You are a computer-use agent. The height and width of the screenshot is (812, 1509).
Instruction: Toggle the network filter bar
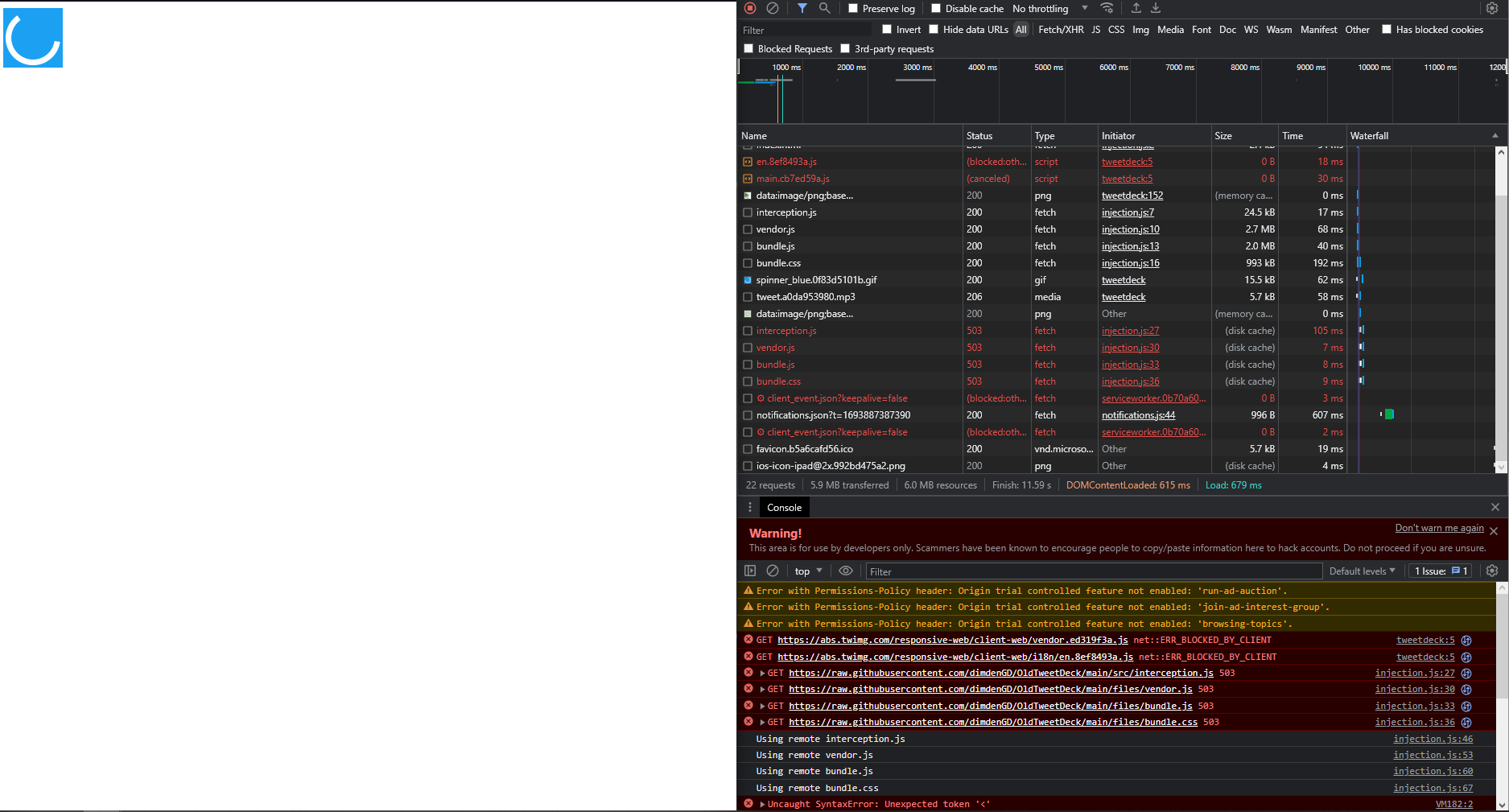click(802, 8)
